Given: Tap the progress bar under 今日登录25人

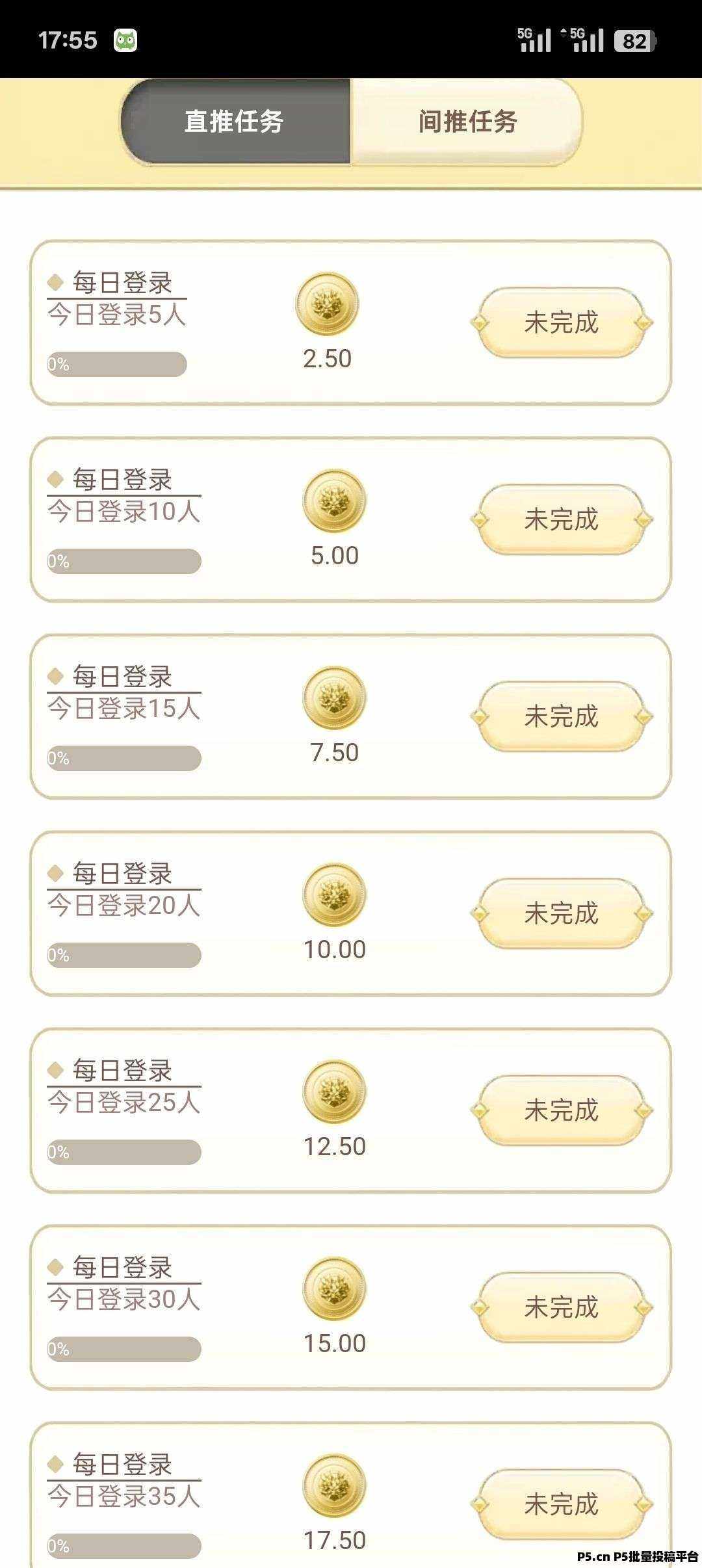Looking at the screenshot, I should 123,1152.
